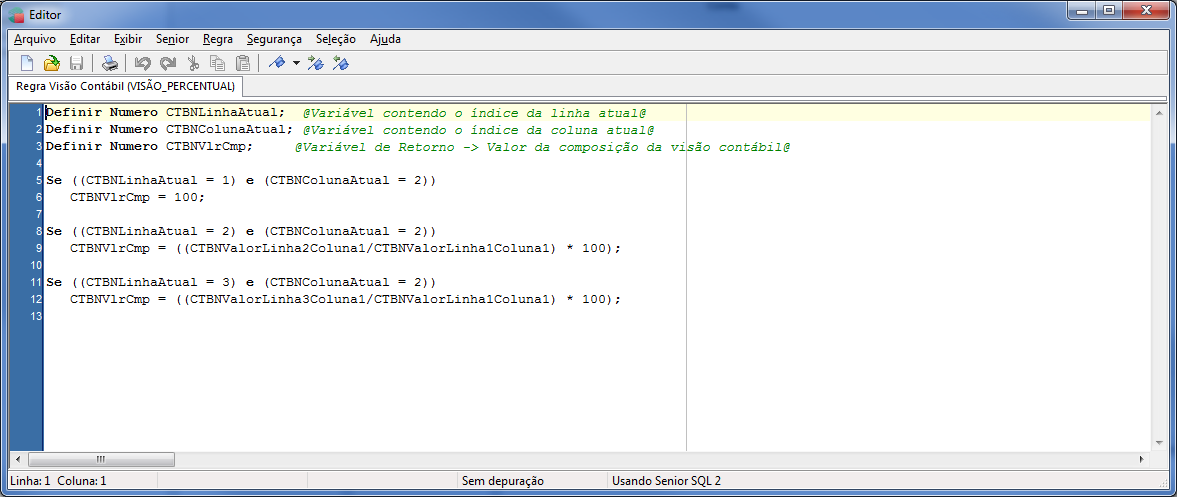Image resolution: width=1177 pixels, height=497 pixels.
Task: Click the Redo arrow icon
Action: 167,63
